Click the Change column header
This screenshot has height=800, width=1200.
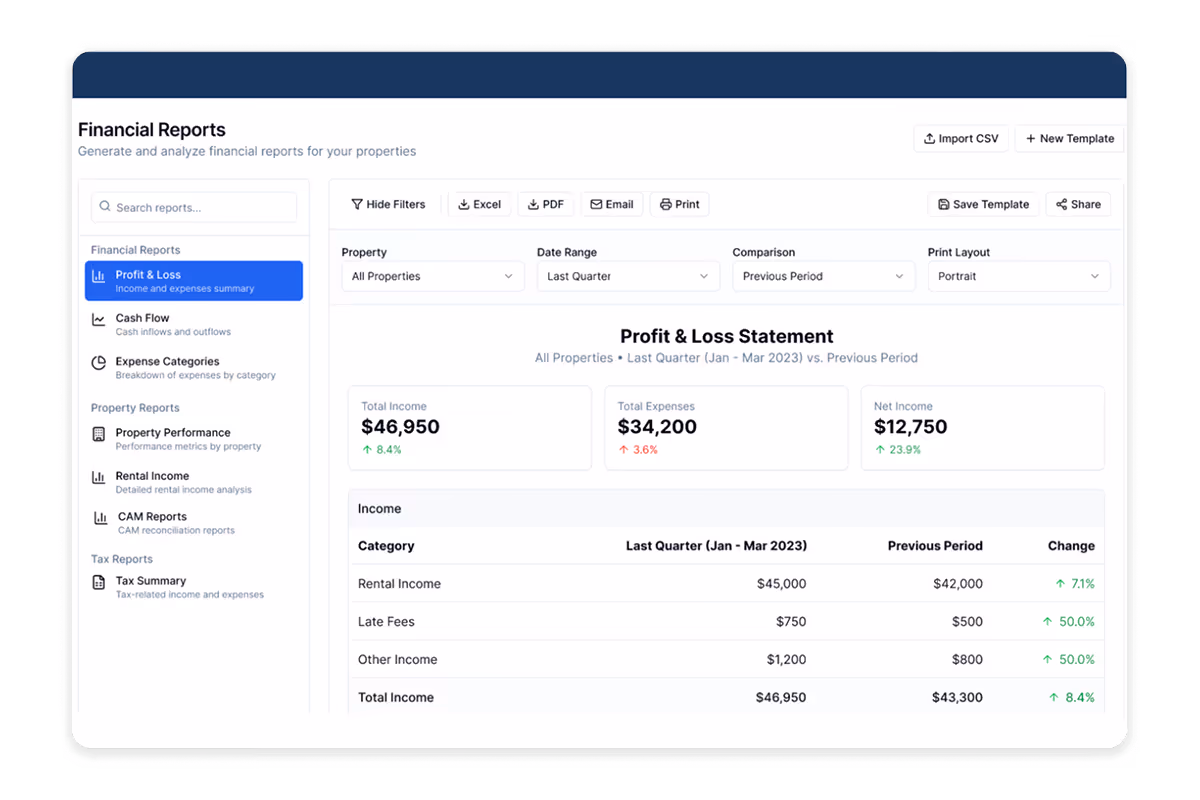coord(1071,545)
